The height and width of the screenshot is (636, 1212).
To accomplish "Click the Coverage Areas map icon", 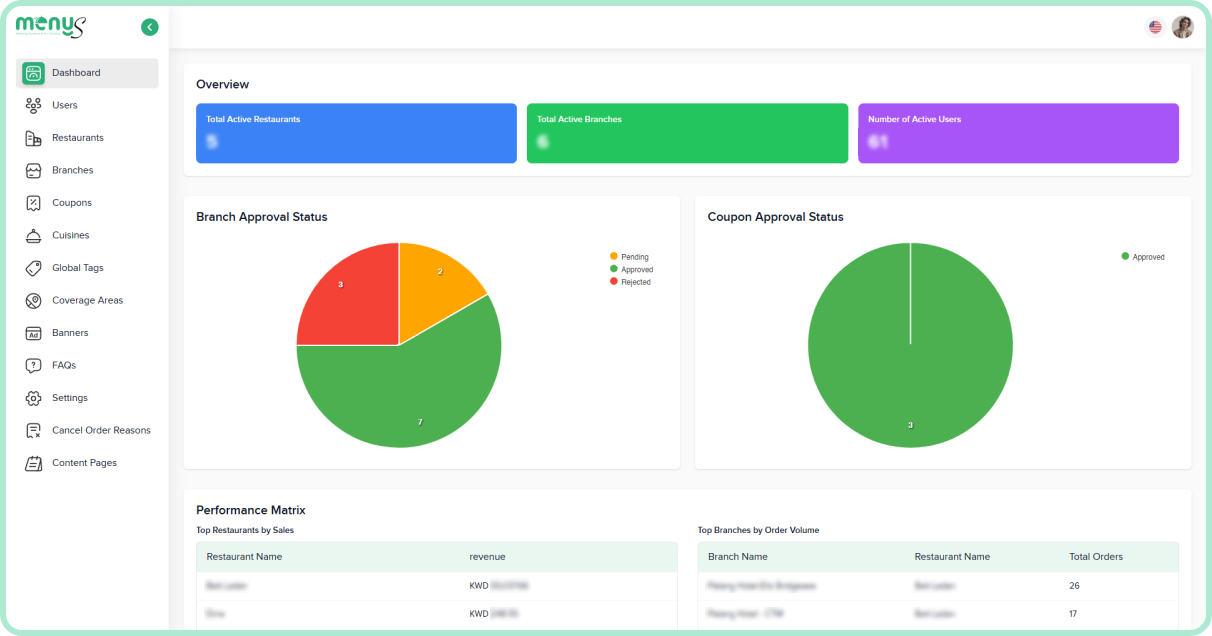I will click(34, 300).
